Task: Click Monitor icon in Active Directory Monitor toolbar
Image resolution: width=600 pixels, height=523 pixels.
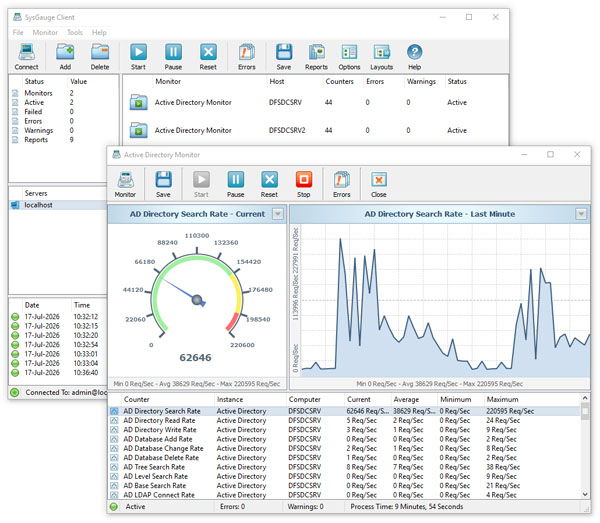Action: 125,180
